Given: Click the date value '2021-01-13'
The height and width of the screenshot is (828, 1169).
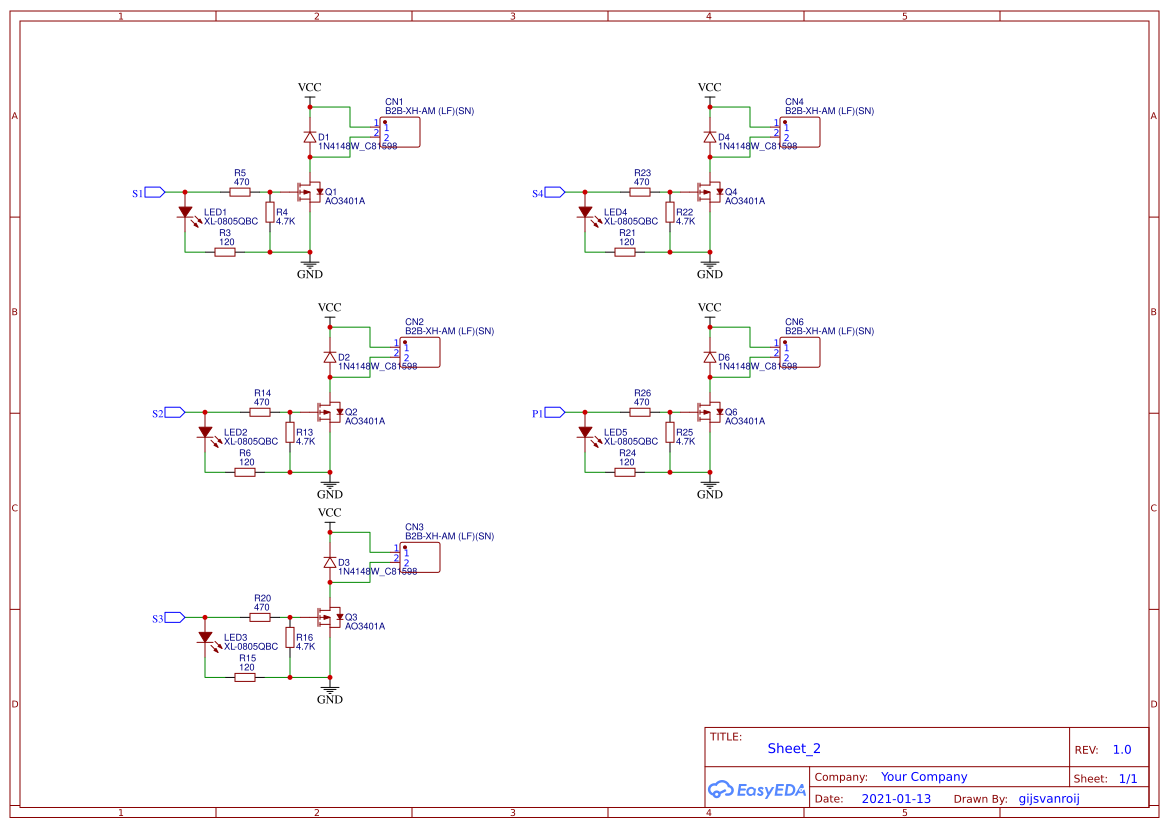Looking at the screenshot, I should (896, 799).
